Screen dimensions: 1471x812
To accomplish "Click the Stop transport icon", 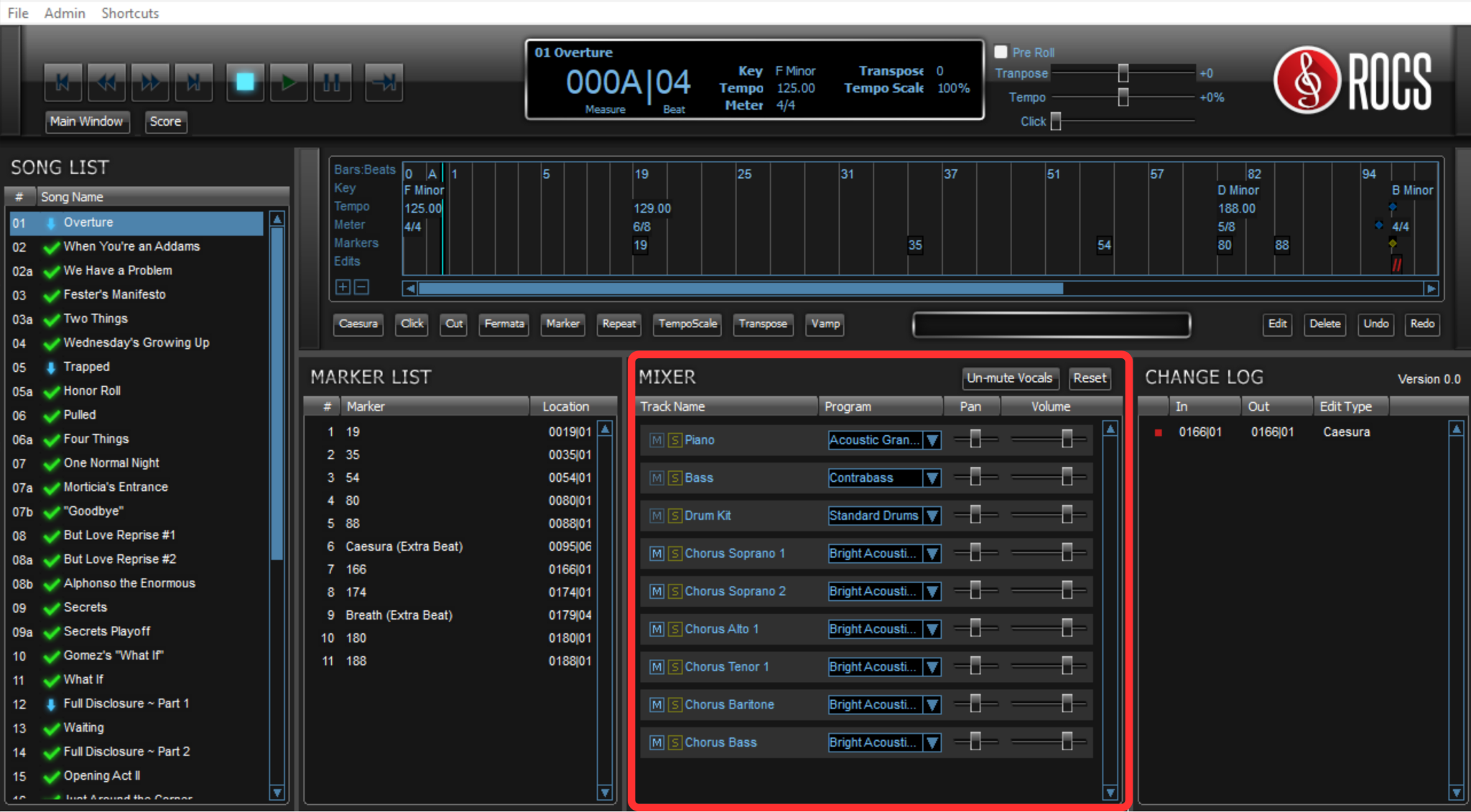I will point(245,82).
